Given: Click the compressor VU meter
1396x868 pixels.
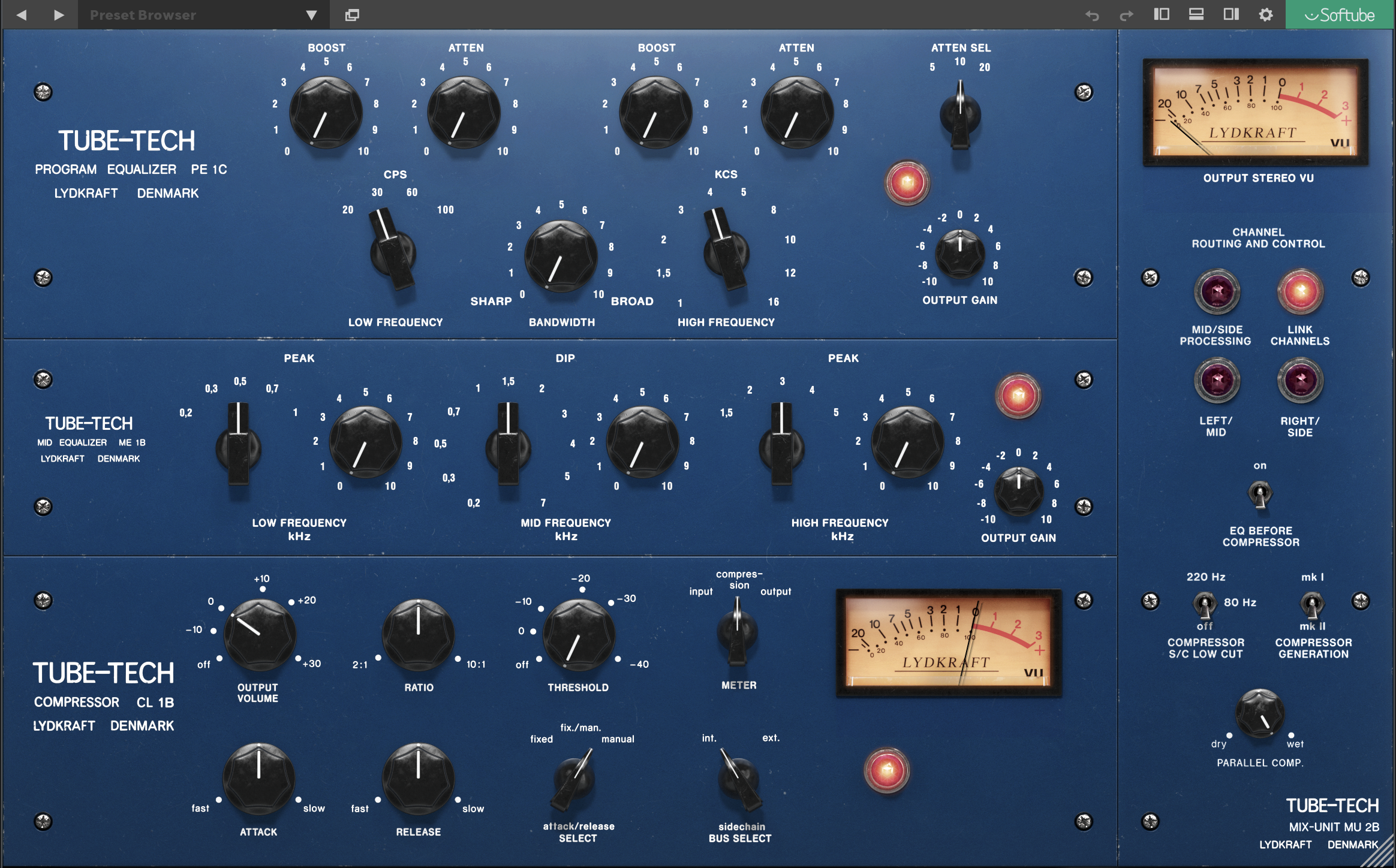Looking at the screenshot, I should pyautogui.click(x=949, y=643).
